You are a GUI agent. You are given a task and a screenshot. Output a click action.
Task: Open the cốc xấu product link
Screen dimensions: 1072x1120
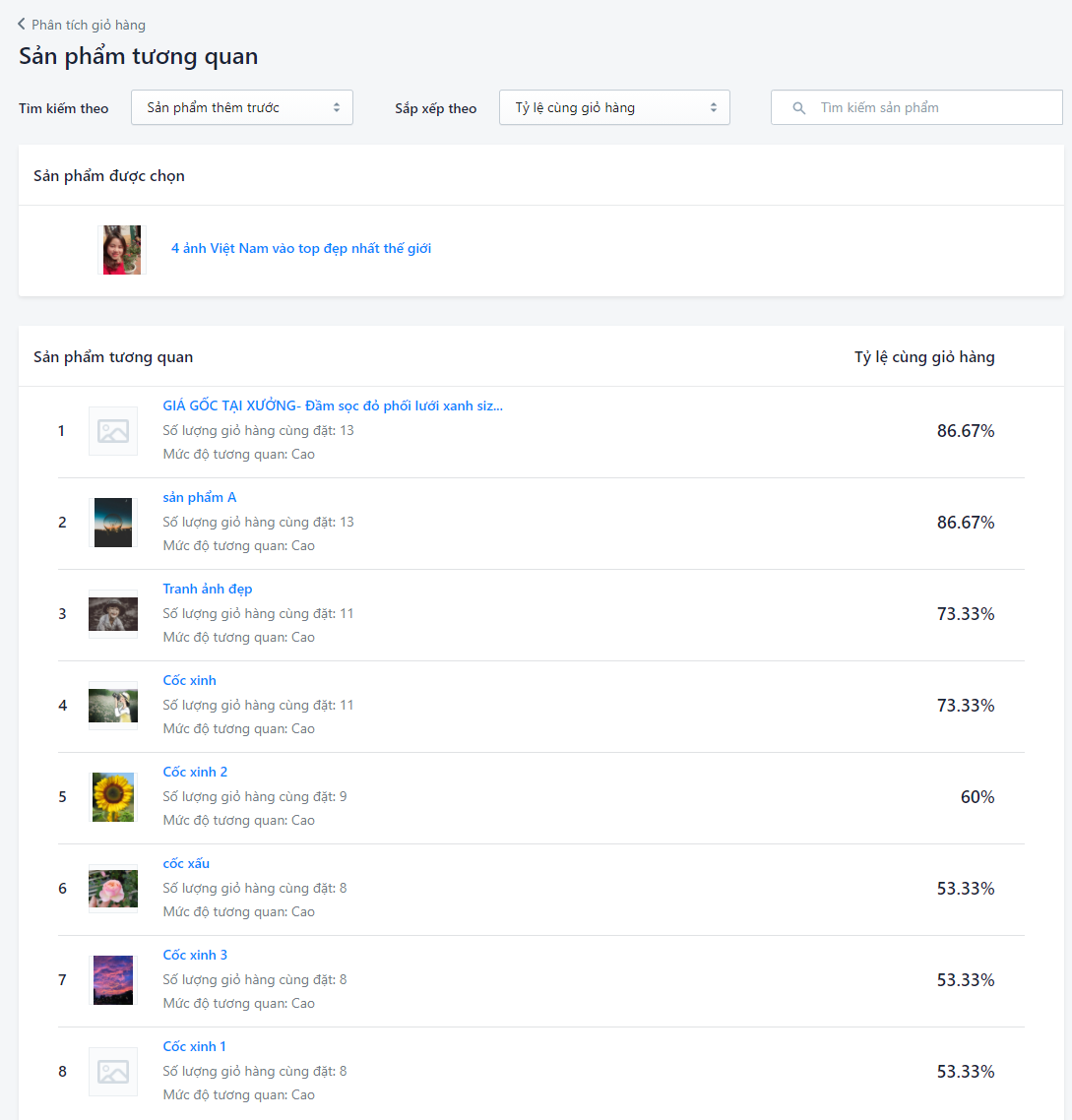coord(186,863)
